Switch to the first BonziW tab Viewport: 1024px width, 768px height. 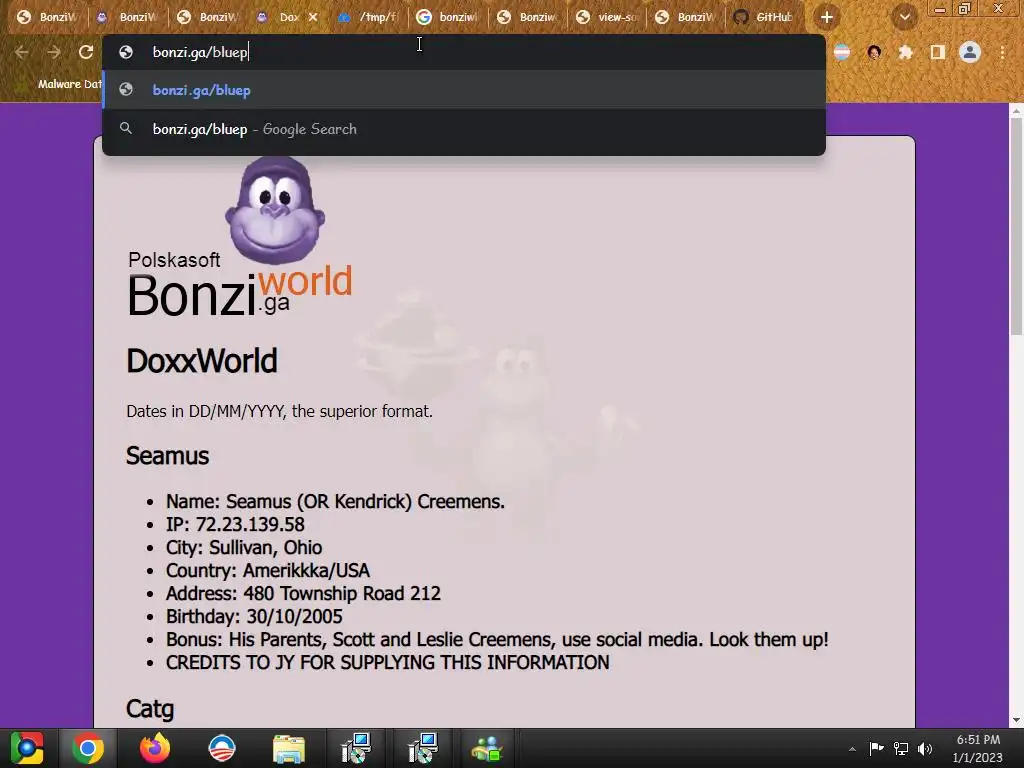(47, 17)
